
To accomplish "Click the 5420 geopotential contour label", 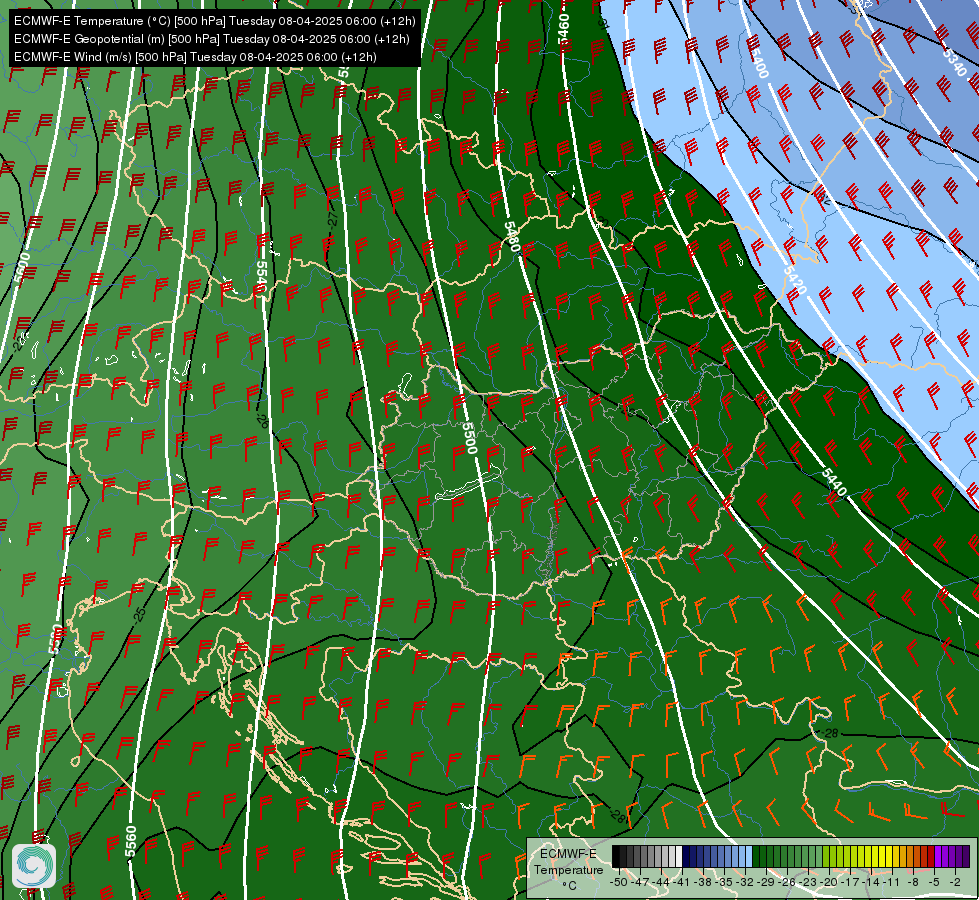I will [x=794, y=280].
